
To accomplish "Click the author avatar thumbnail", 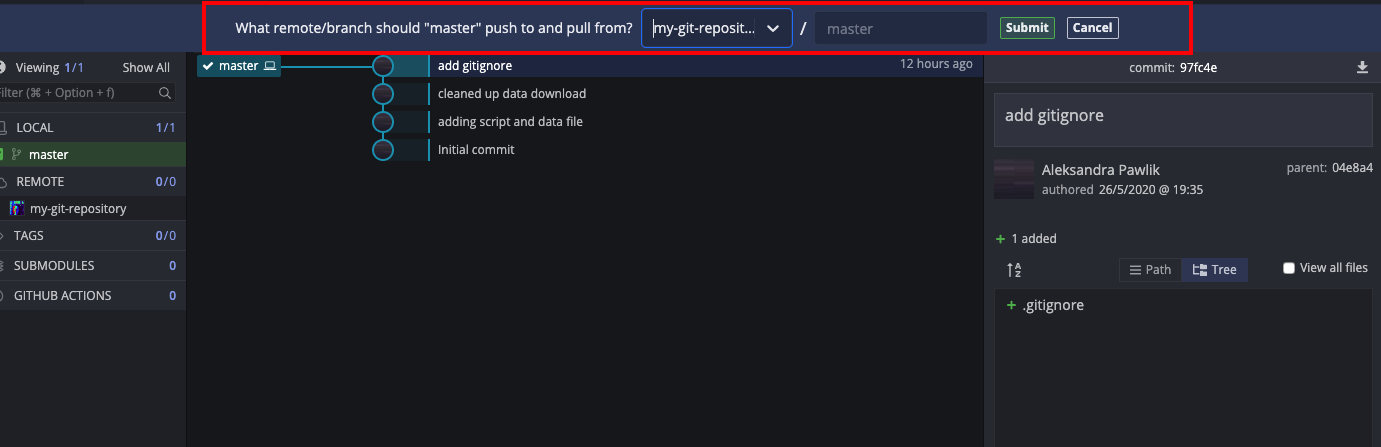I will [1013, 179].
